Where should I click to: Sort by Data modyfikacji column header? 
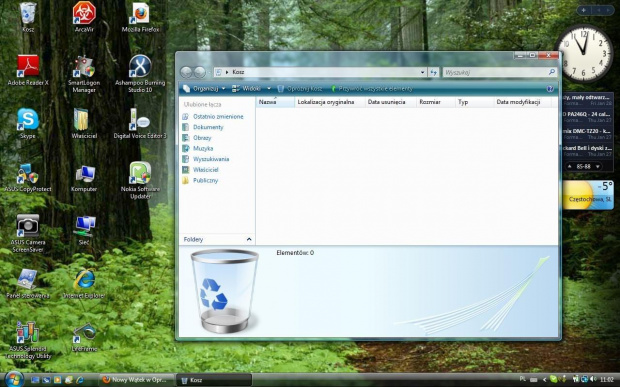[522, 102]
